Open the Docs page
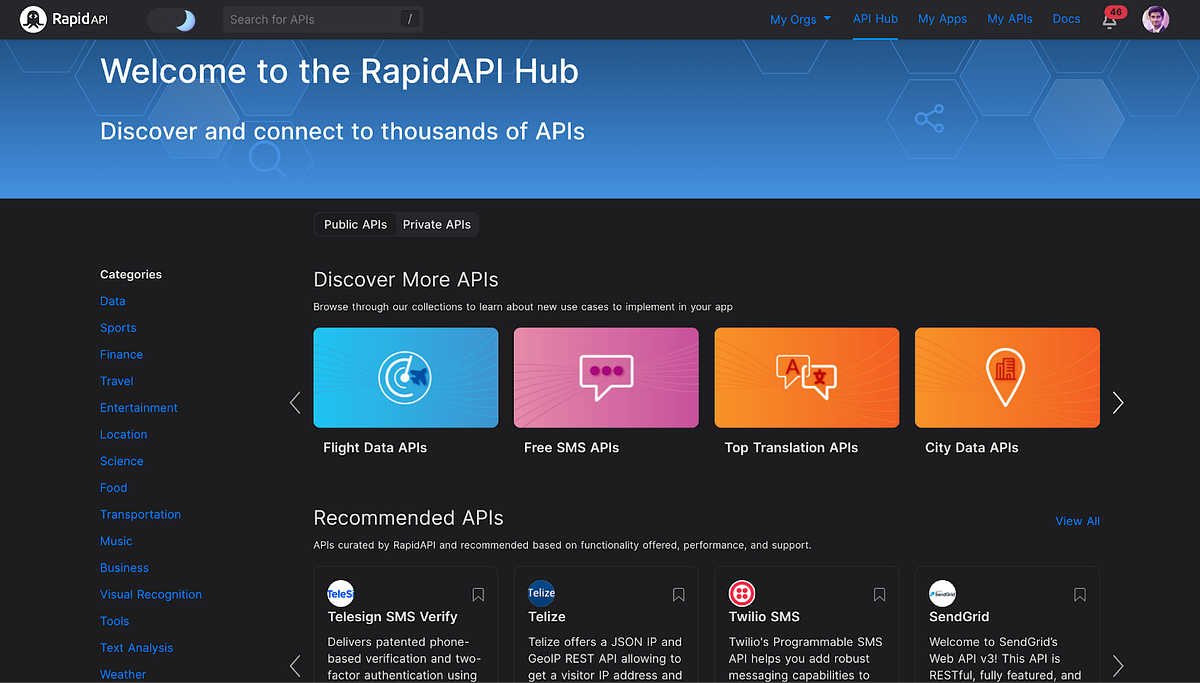Screen dimensions: 1200x683 tap(1066, 19)
